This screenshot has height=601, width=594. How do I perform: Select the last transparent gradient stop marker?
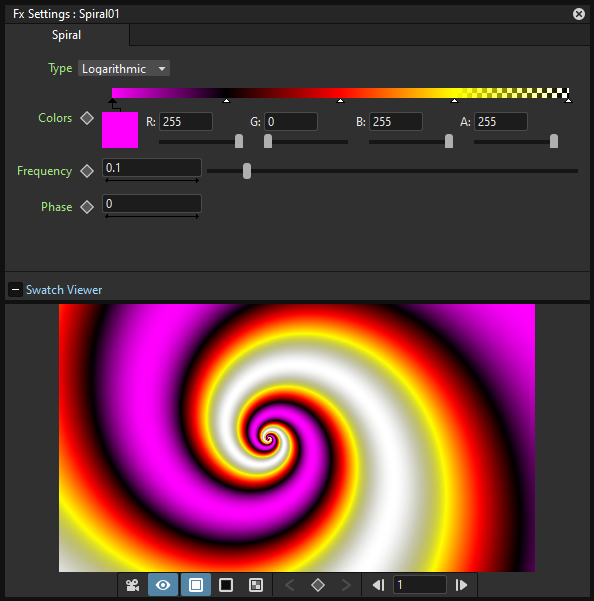(568, 101)
